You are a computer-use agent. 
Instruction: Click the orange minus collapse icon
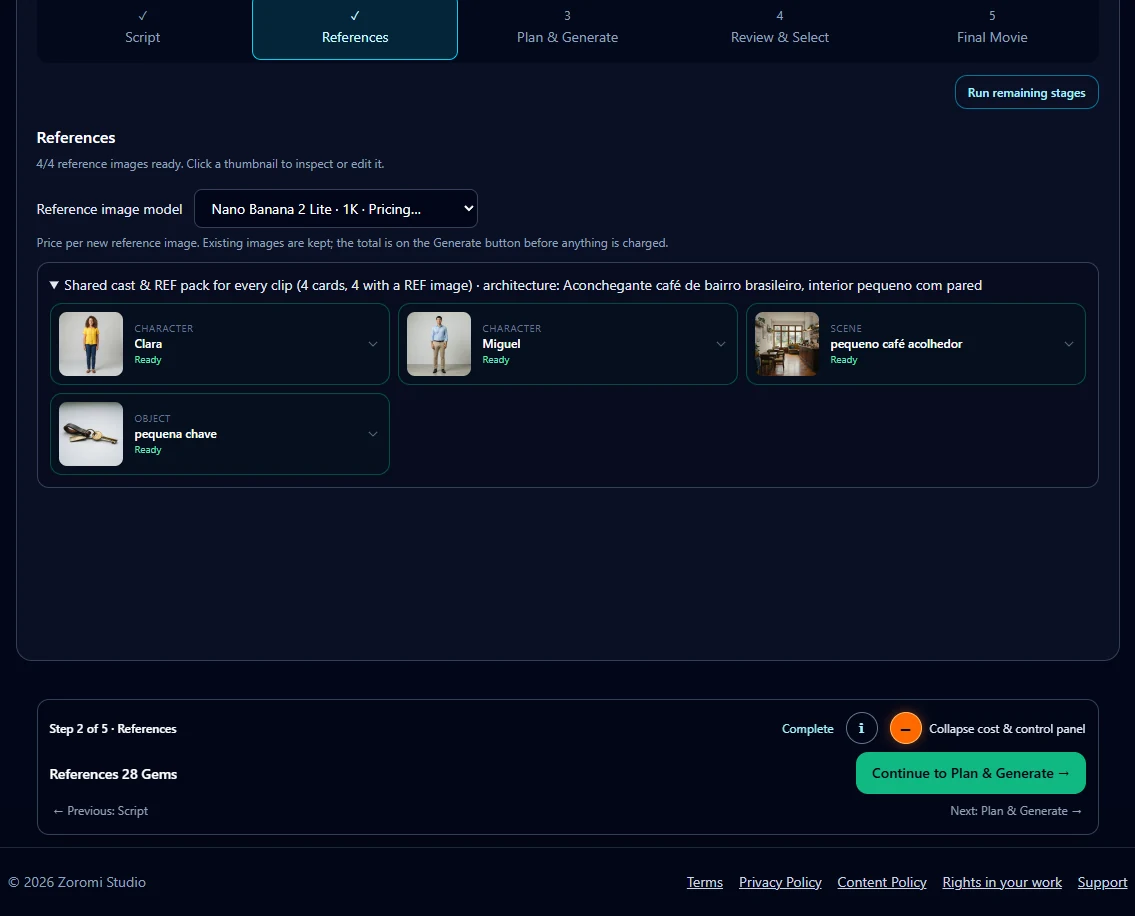(x=906, y=728)
